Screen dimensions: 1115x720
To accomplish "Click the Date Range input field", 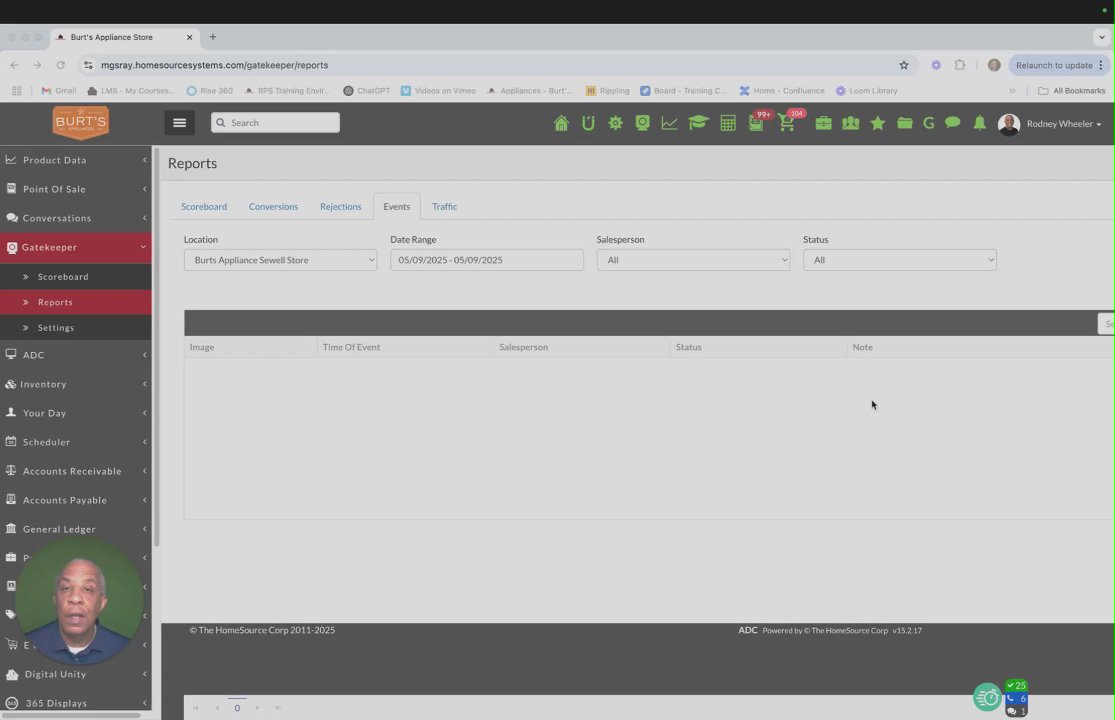I will pyautogui.click(x=487, y=260).
